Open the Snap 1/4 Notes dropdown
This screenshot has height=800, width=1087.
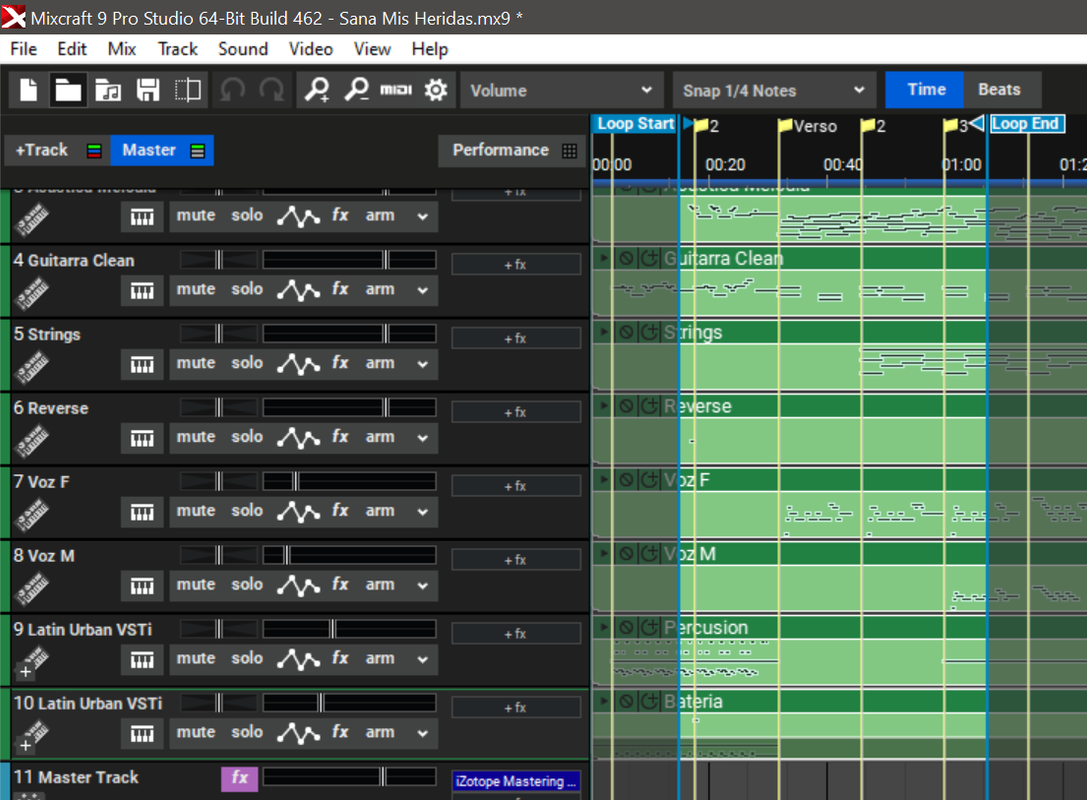point(774,90)
